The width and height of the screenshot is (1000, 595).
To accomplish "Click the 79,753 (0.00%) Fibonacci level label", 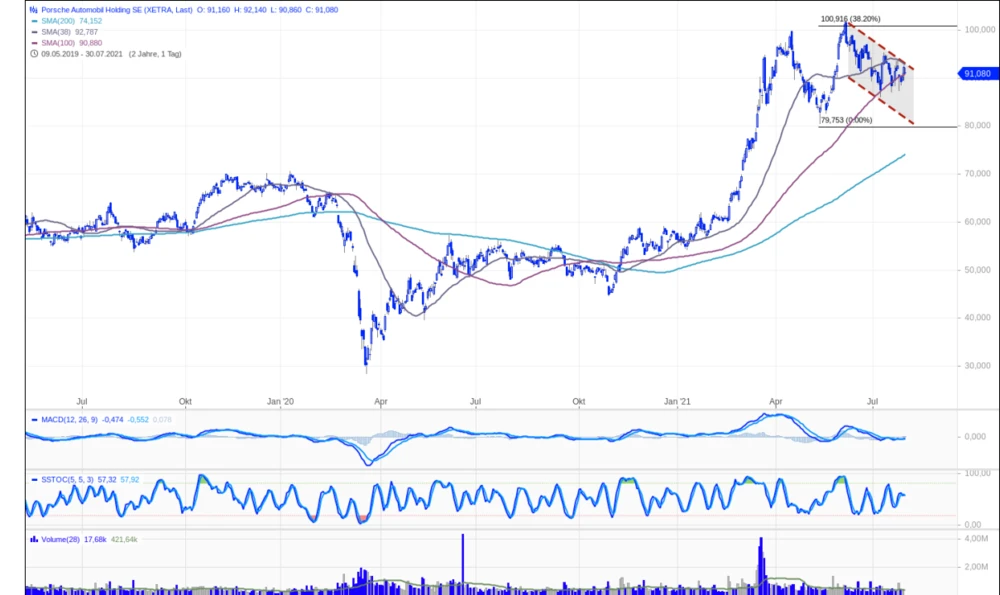I will 846,120.
